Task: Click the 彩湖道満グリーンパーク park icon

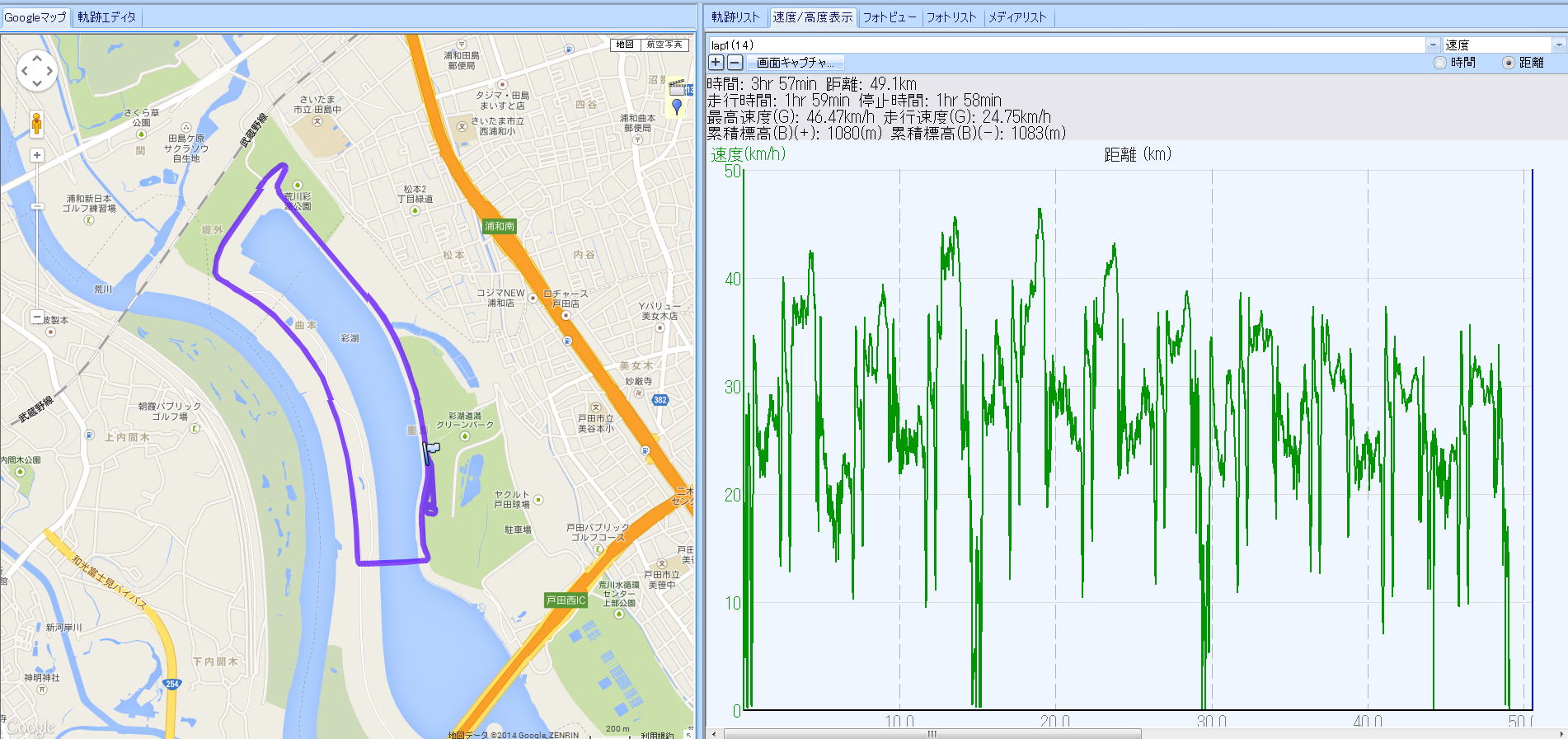Action: [464, 436]
